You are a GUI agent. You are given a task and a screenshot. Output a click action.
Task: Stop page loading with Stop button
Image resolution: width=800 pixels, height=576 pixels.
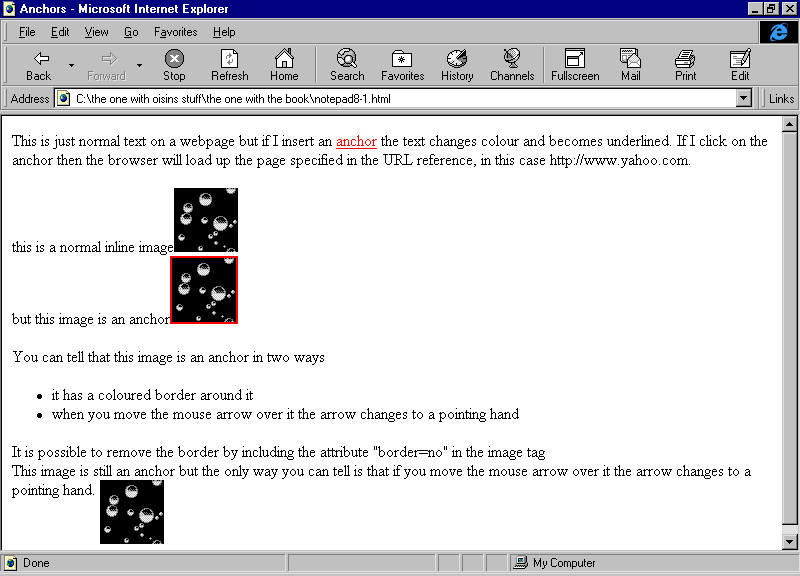pos(174,65)
